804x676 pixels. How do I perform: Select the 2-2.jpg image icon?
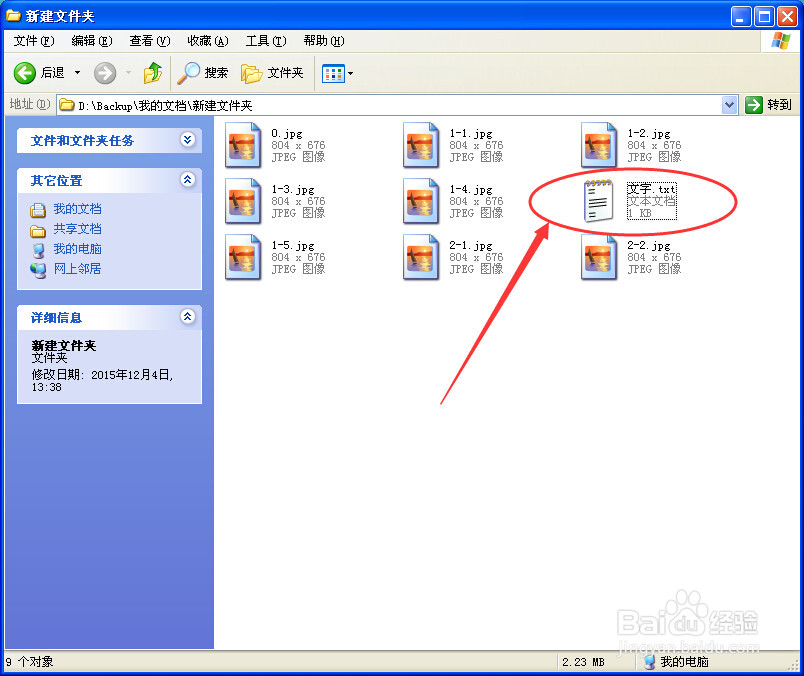pyautogui.click(x=598, y=257)
